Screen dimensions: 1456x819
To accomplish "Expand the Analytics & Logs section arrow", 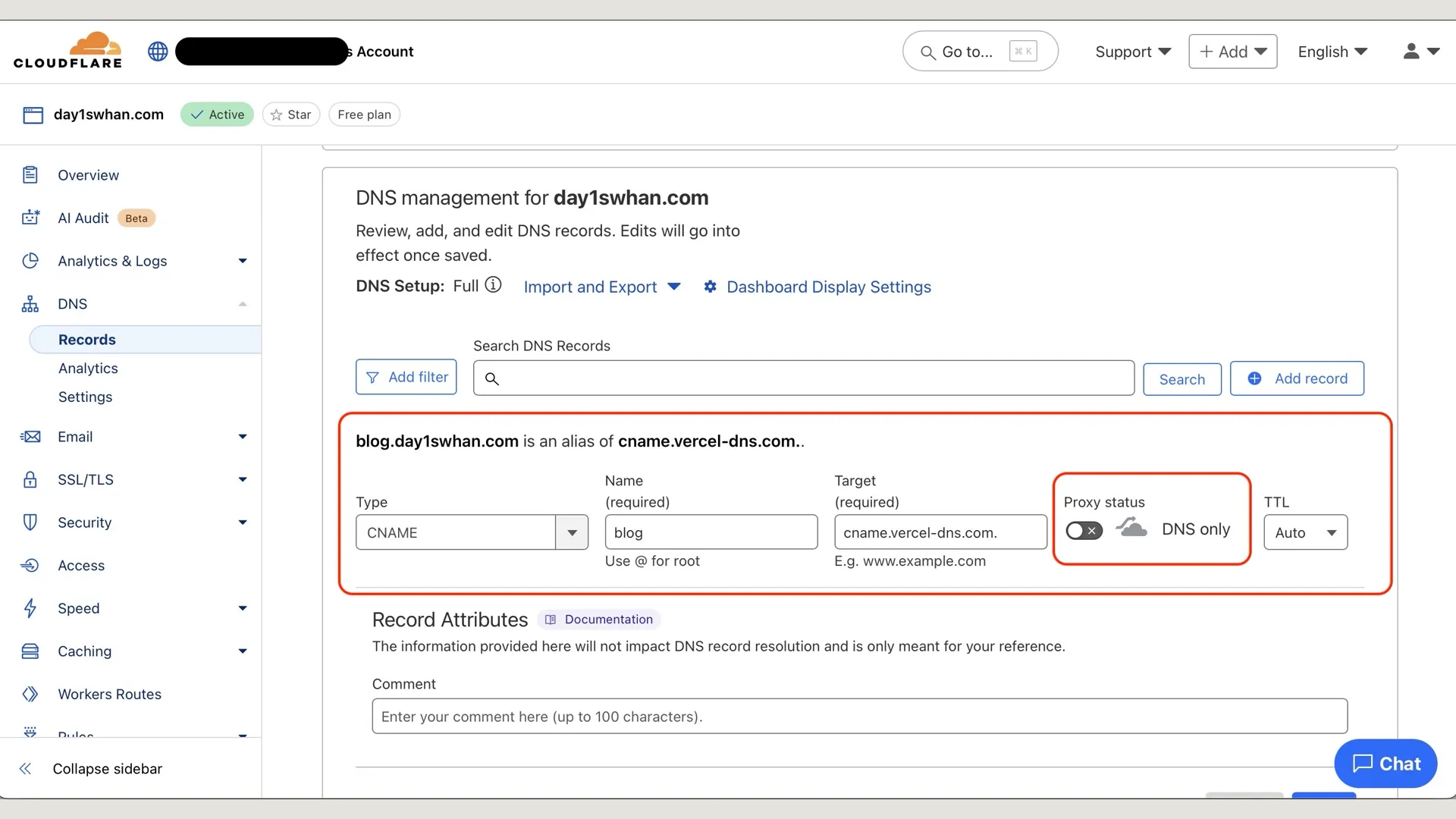I will pyautogui.click(x=243, y=261).
